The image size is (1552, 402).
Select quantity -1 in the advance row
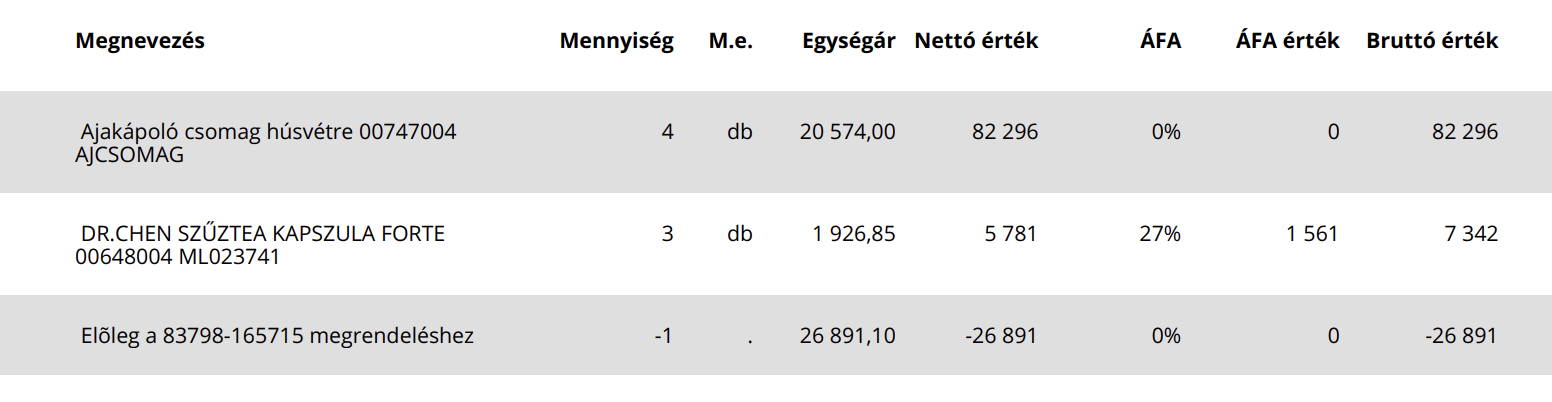(663, 336)
